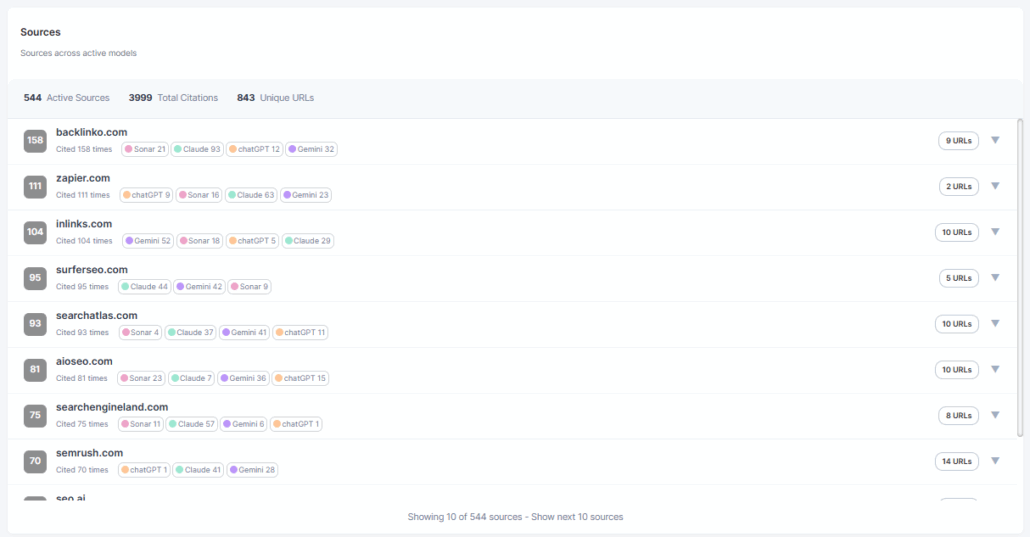This screenshot has width=1030, height=537.
Task: Click chatGPT 9 tag on zapier.com
Action: point(146,195)
